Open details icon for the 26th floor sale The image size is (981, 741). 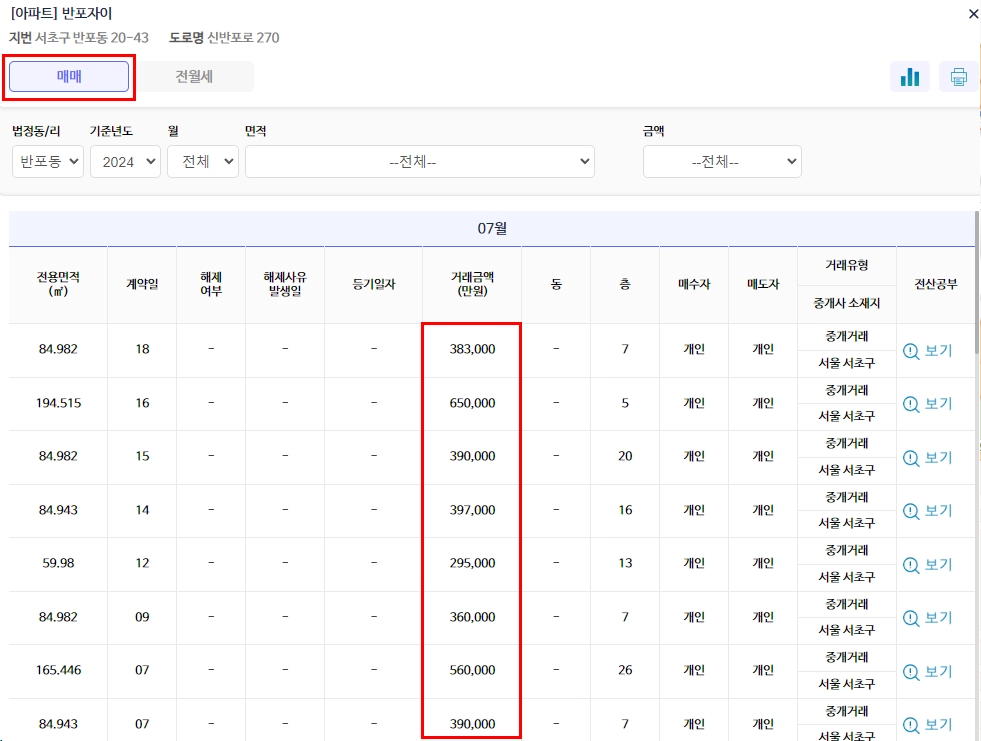click(x=930, y=671)
